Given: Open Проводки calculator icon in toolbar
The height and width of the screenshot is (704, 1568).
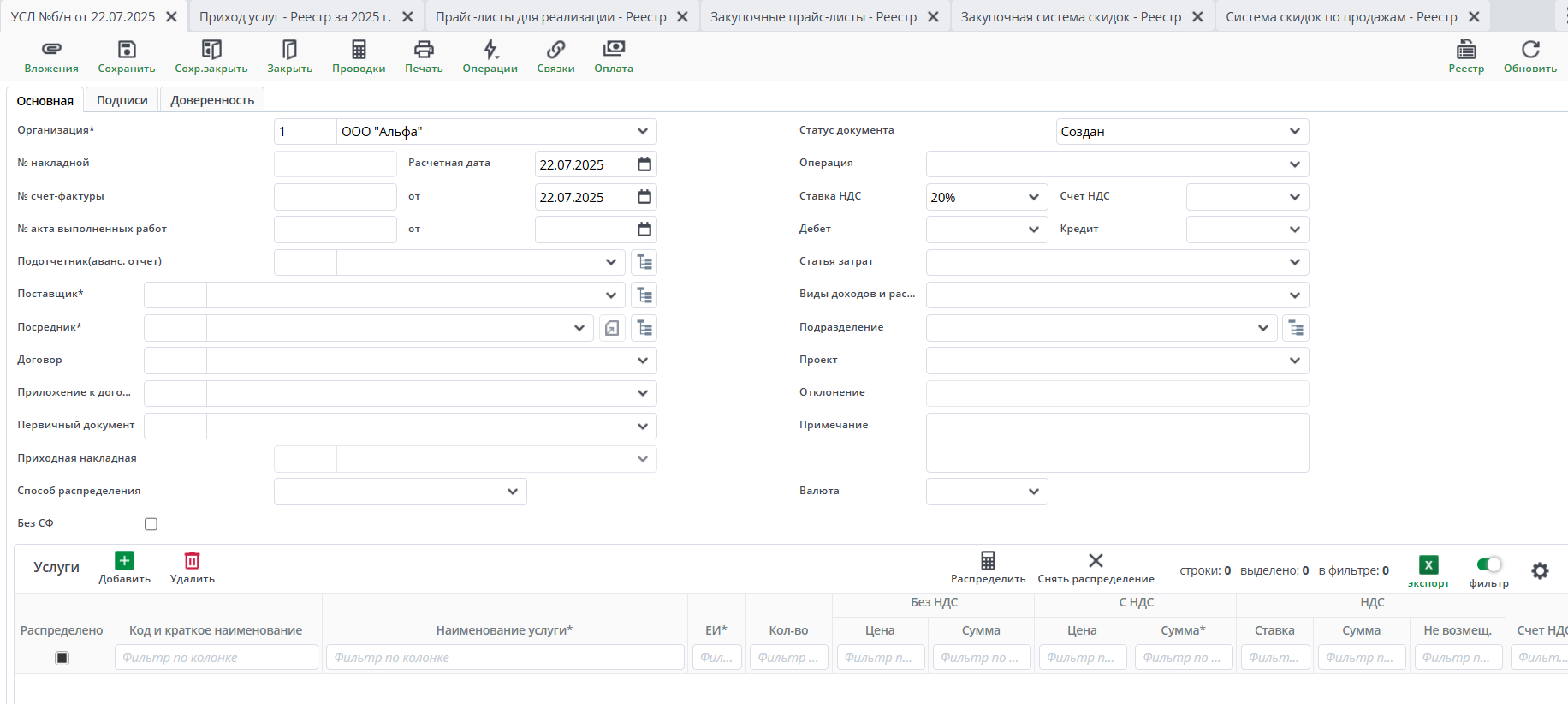Looking at the screenshot, I should click(359, 50).
